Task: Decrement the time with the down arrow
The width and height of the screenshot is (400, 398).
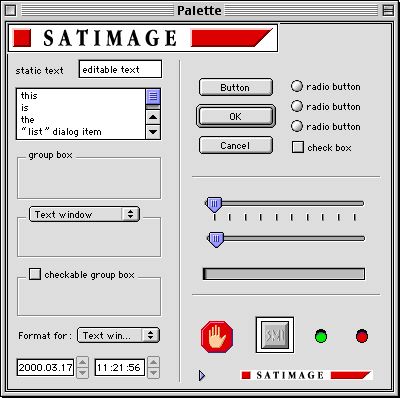Action: point(153,373)
